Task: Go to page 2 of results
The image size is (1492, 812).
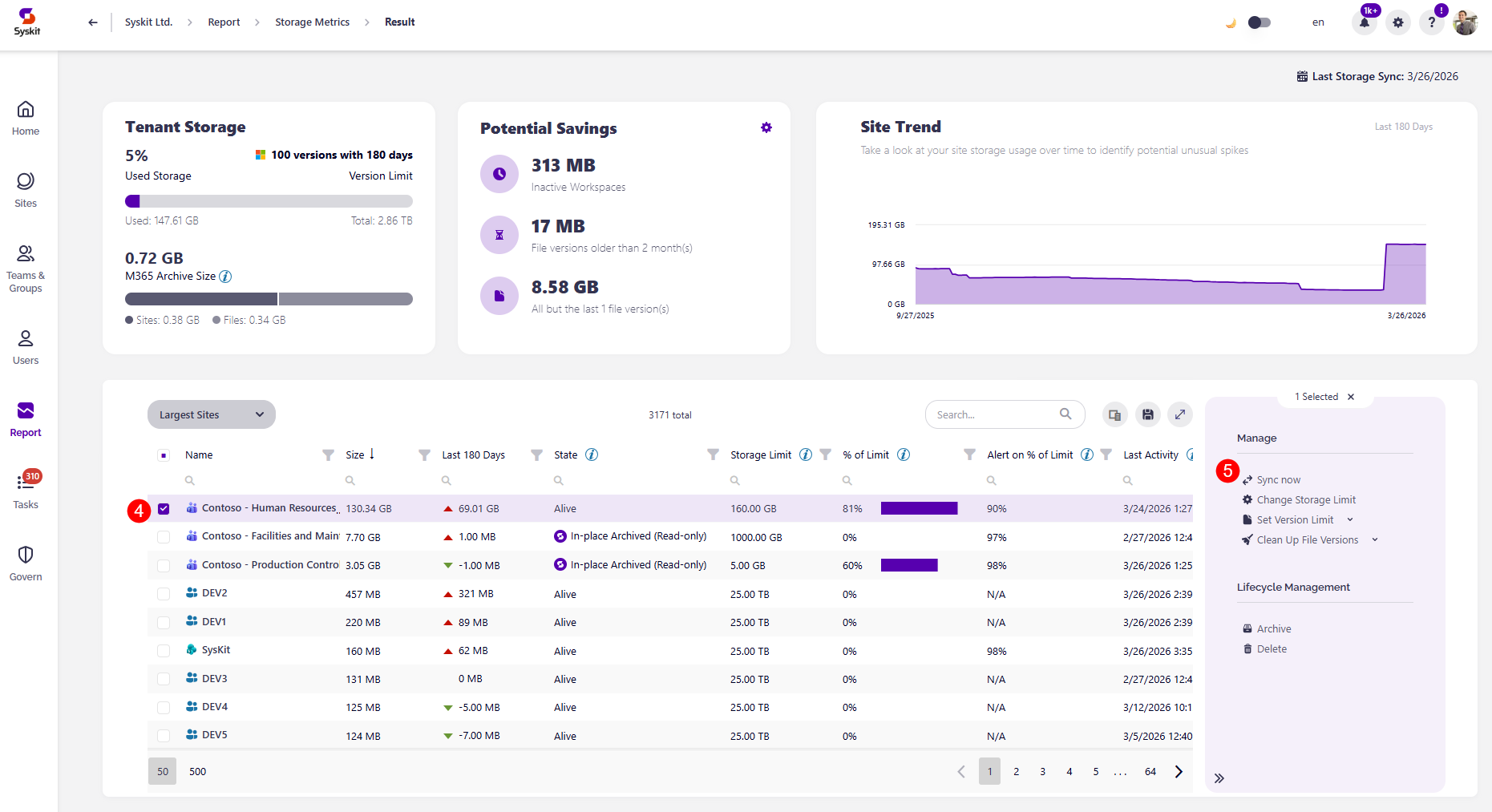Action: pyautogui.click(x=1016, y=771)
